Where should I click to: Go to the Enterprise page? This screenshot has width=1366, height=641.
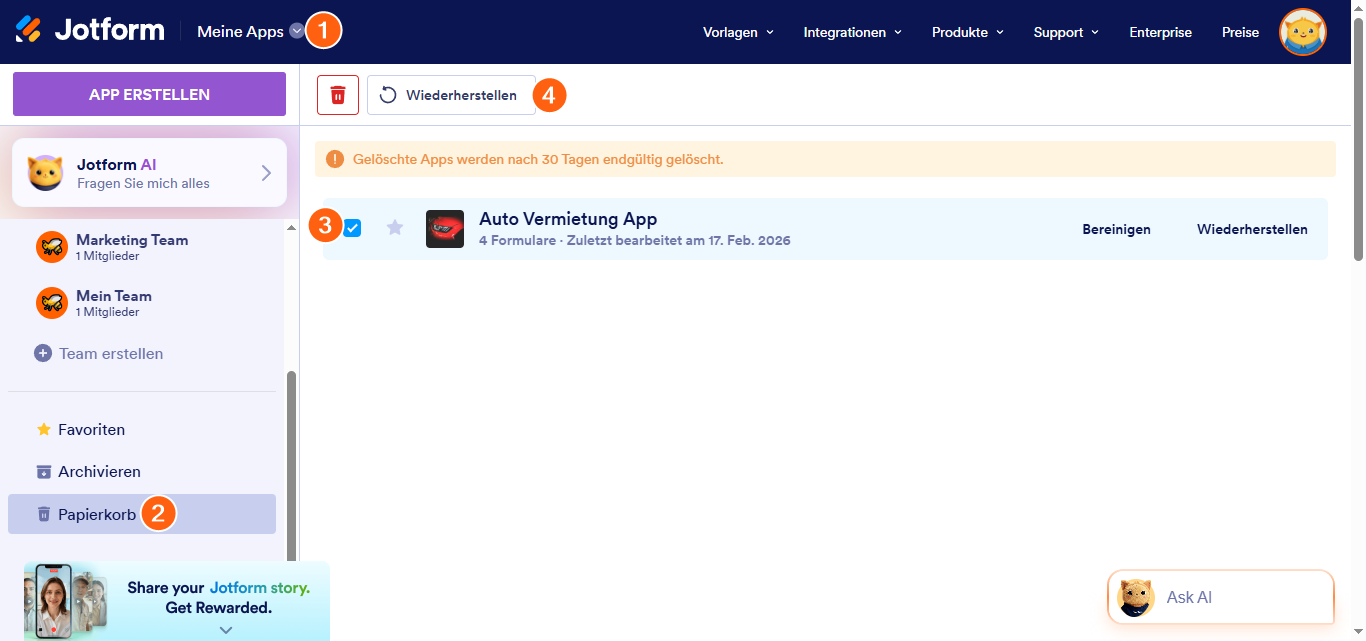(x=1160, y=32)
